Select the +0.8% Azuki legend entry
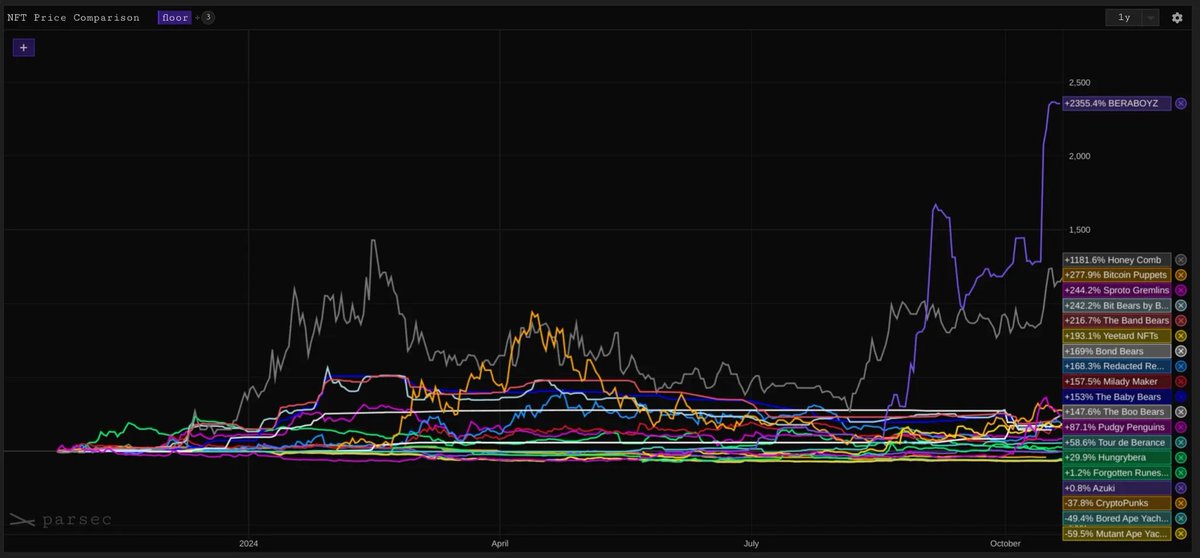 click(1116, 487)
